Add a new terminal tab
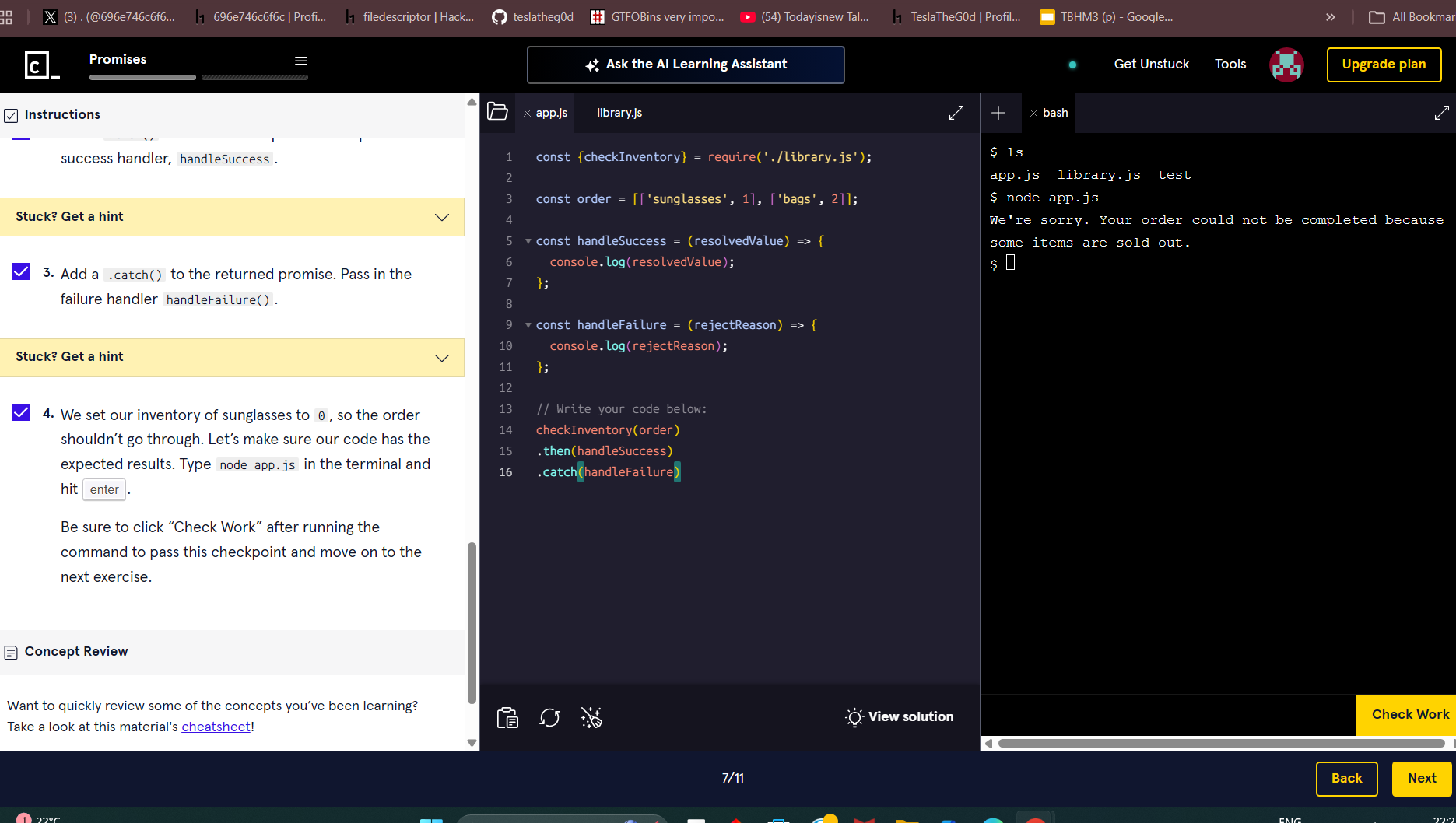1456x823 pixels. click(x=998, y=113)
